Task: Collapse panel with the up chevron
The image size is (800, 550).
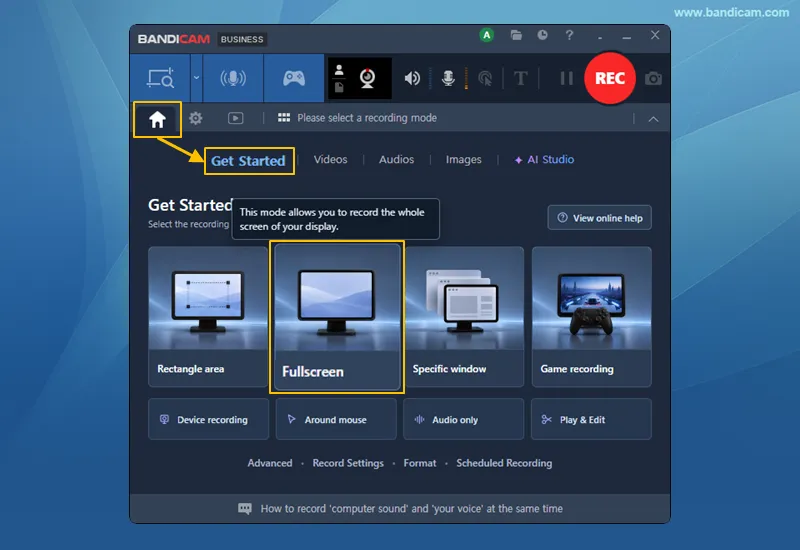Action: tap(653, 119)
